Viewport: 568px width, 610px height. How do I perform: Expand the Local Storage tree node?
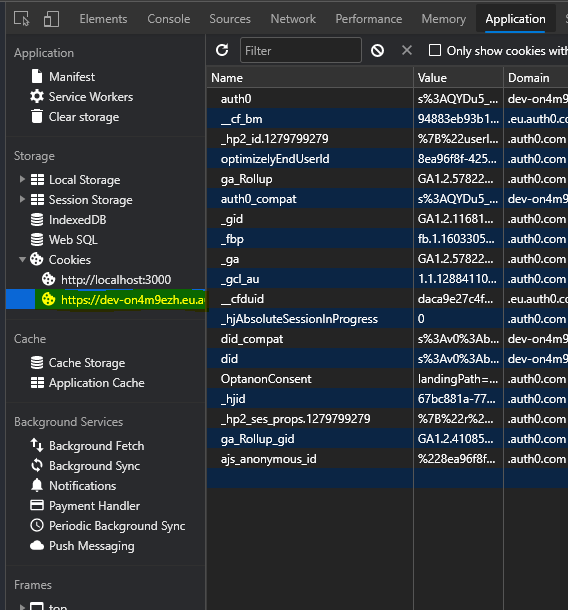coord(22,179)
